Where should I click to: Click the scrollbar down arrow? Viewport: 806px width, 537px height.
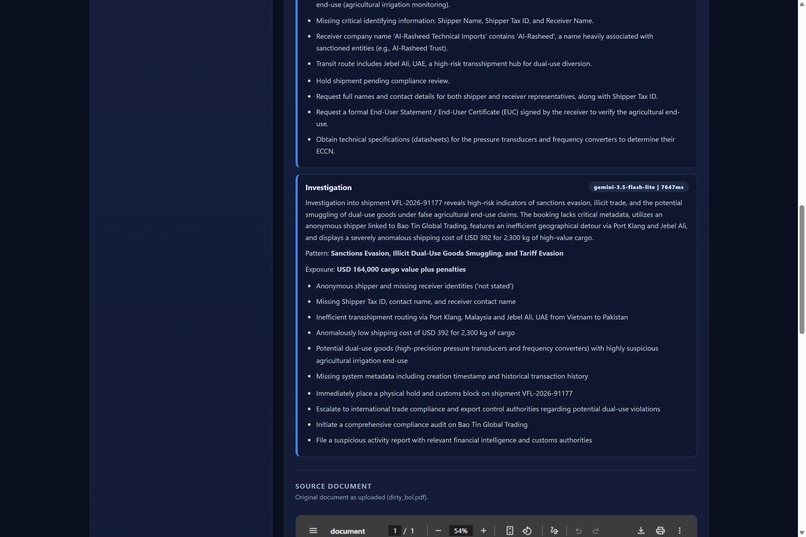point(801,532)
